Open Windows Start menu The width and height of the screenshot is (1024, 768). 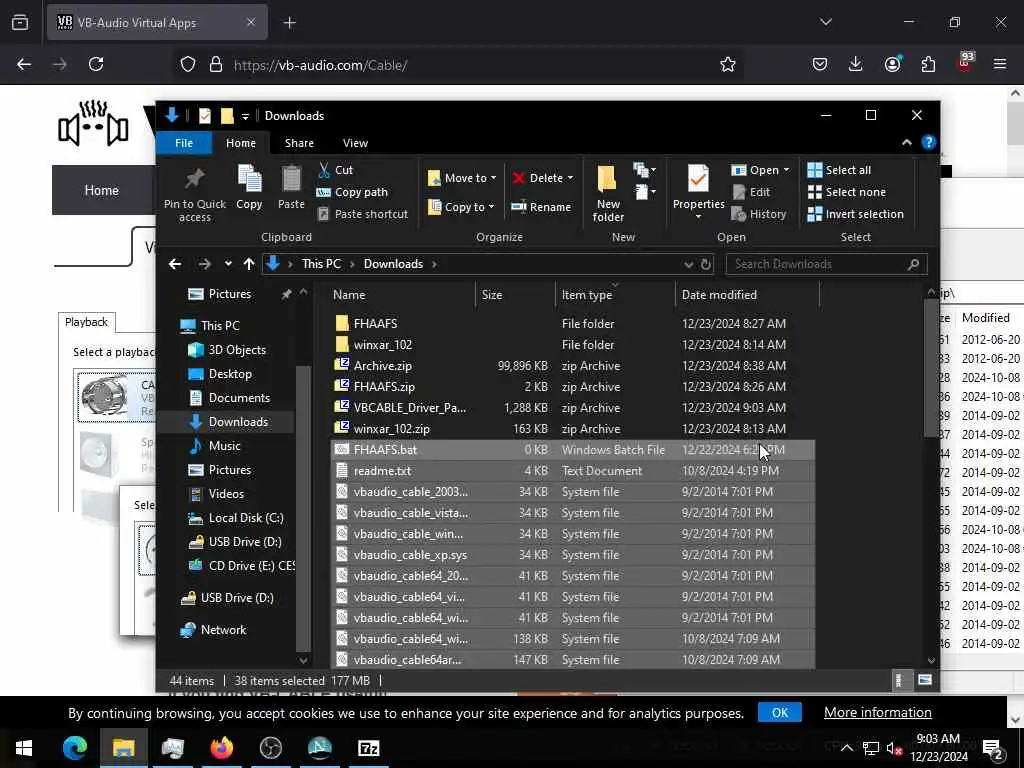tap(24, 748)
